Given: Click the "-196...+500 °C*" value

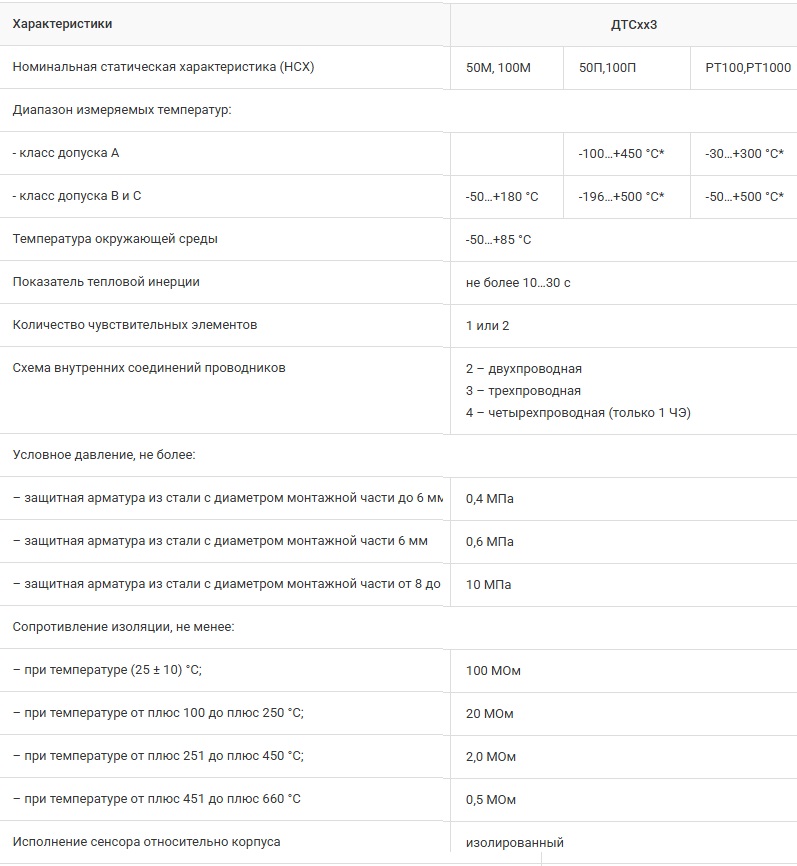Looking at the screenshot, I should (x=621, y=197).
